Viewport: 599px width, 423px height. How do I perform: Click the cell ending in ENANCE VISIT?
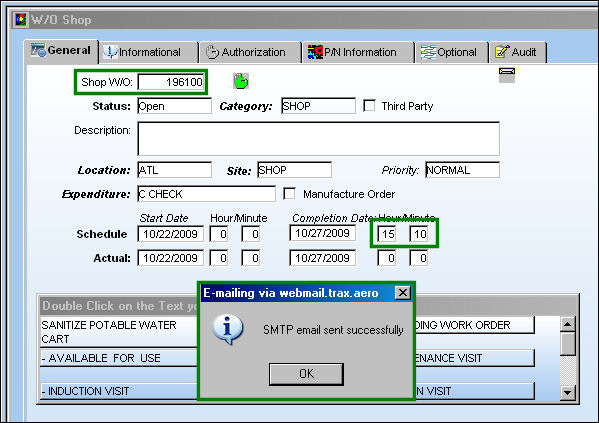click(x=475, y=358)
